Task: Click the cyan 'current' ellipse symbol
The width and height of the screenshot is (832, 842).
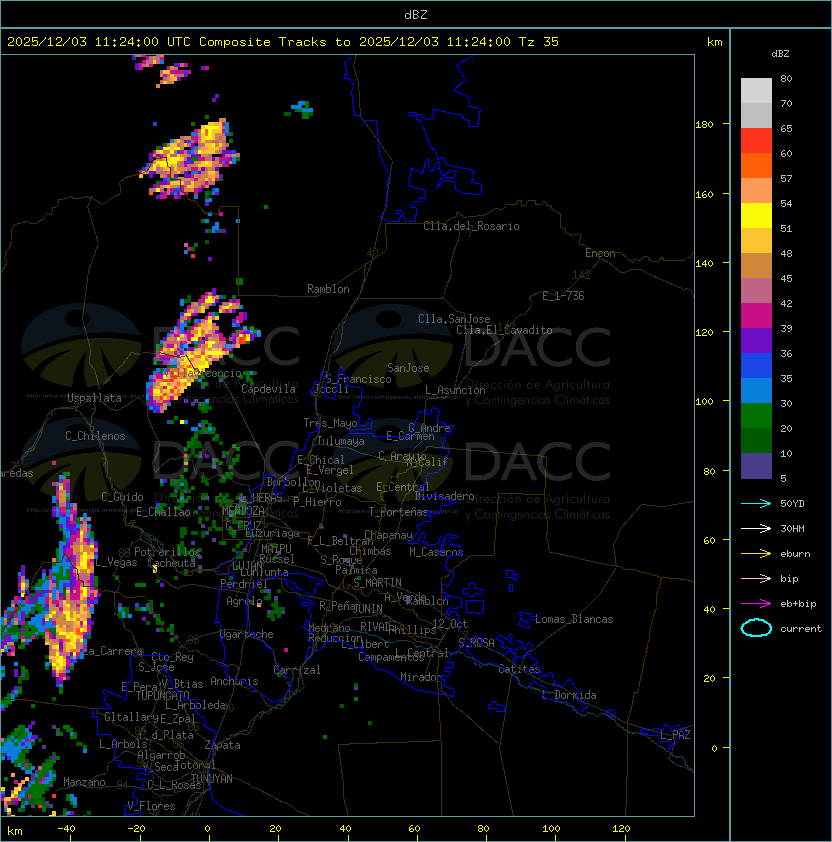Action: (x=756, y=628)
